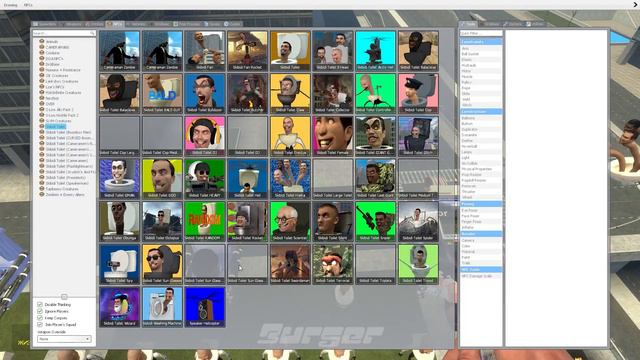640x360 pixels.
Task: Select Skibidi Toilet Hydra icon
Action: [290, 179]
